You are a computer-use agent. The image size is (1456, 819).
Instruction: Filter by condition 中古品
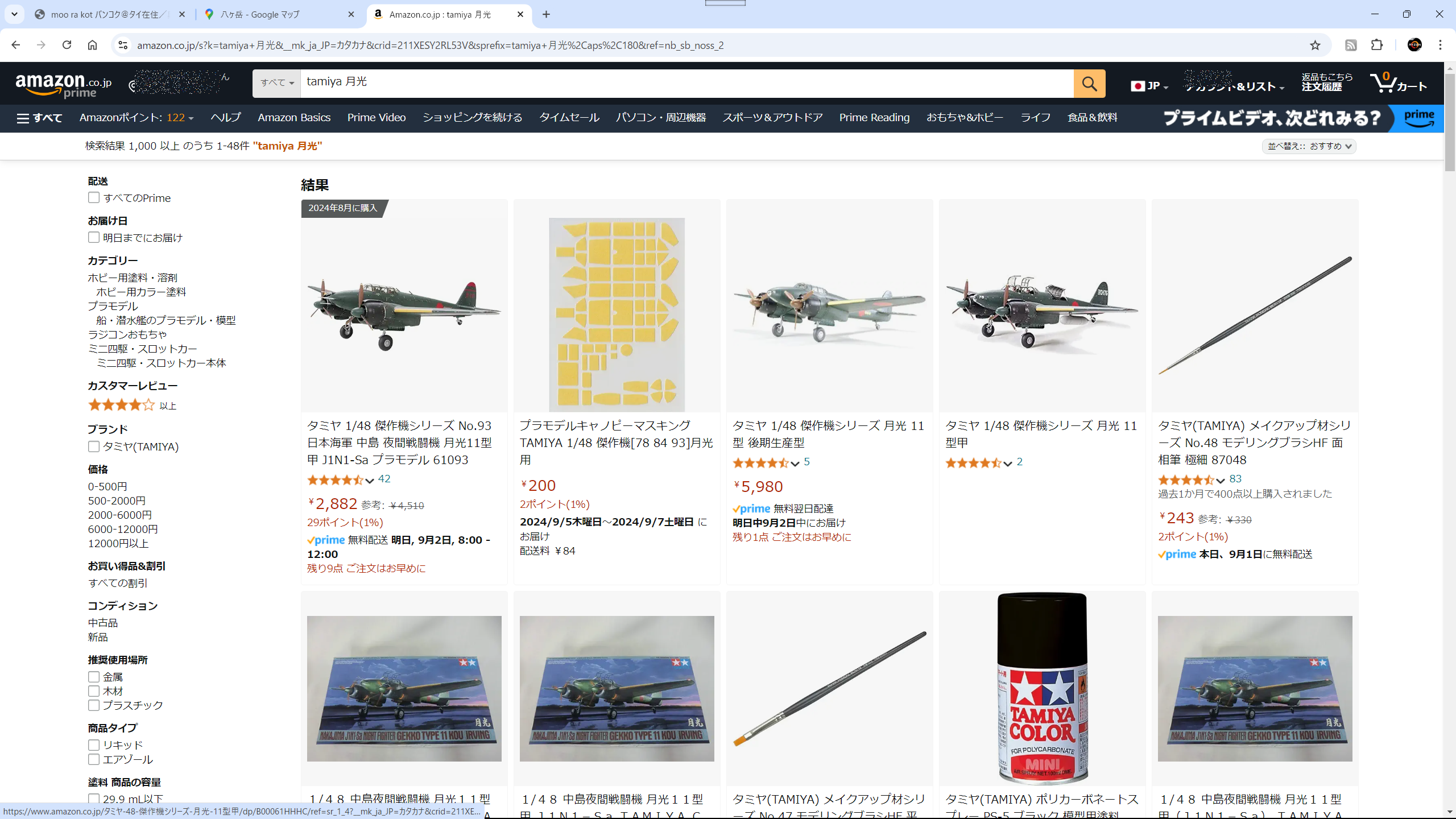click(103, 623)
